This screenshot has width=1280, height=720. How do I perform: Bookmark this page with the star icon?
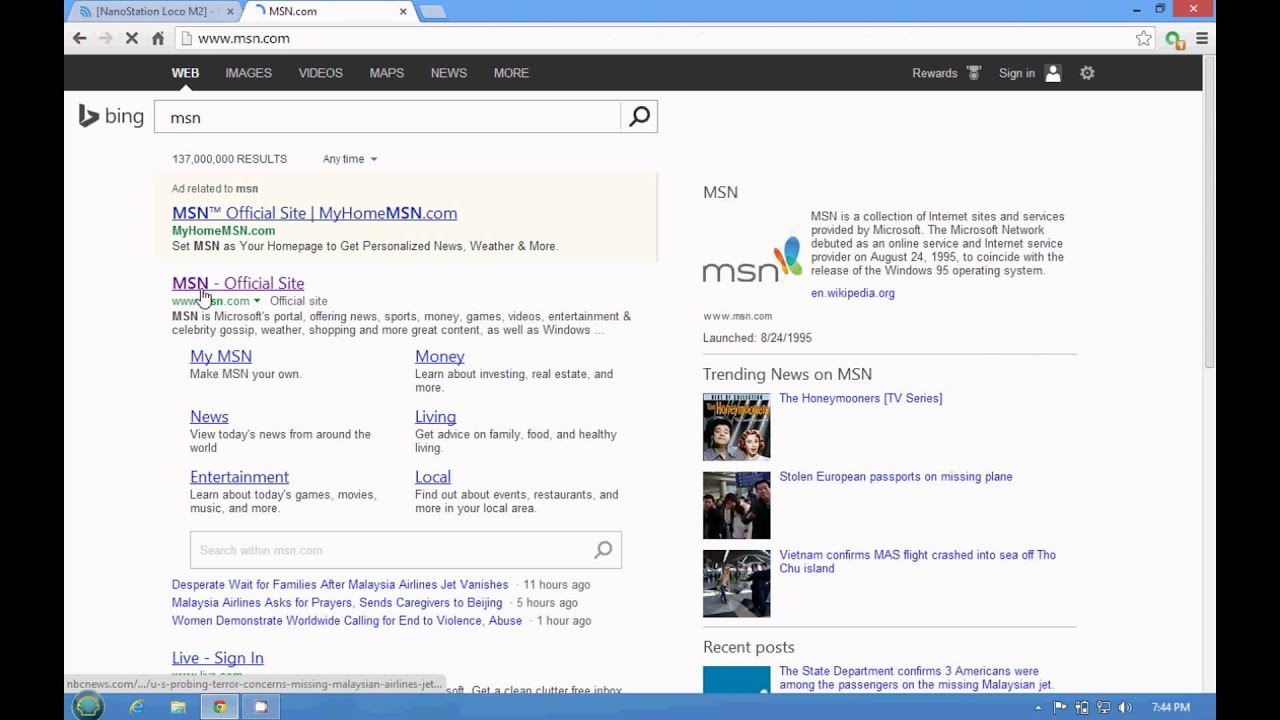pos(1144,38)
